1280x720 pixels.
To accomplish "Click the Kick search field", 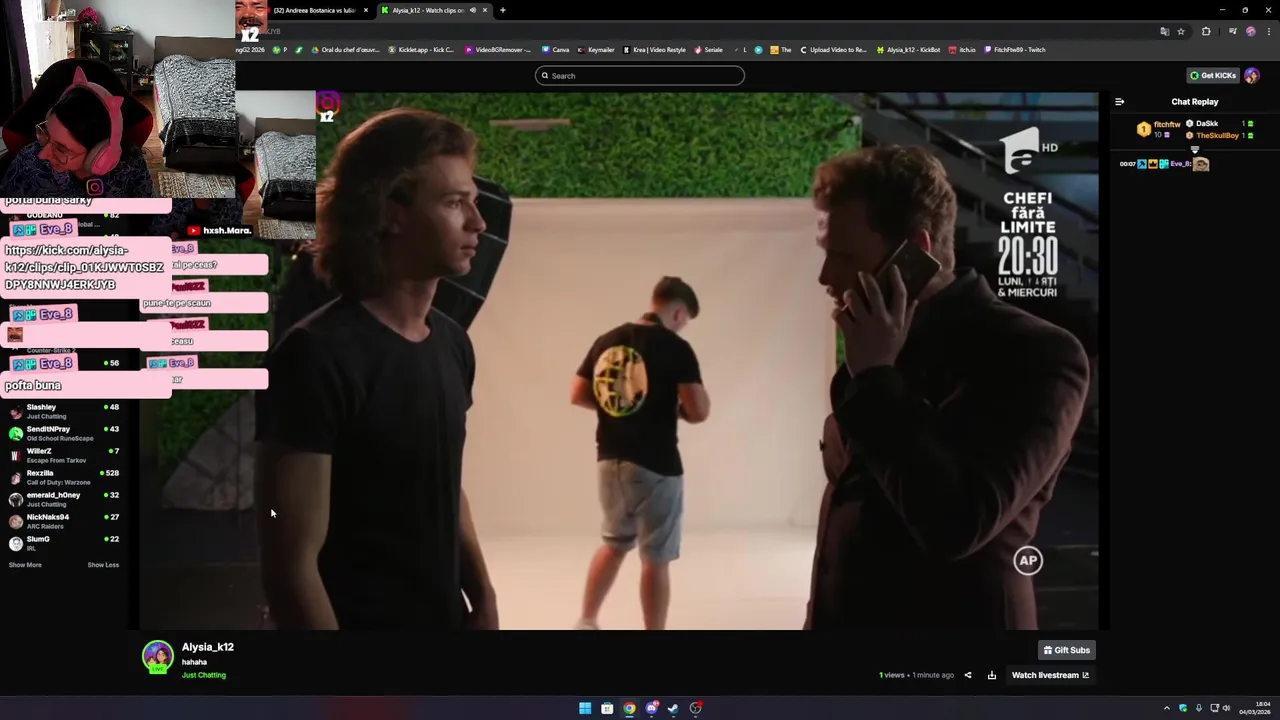I will [640, 76].
